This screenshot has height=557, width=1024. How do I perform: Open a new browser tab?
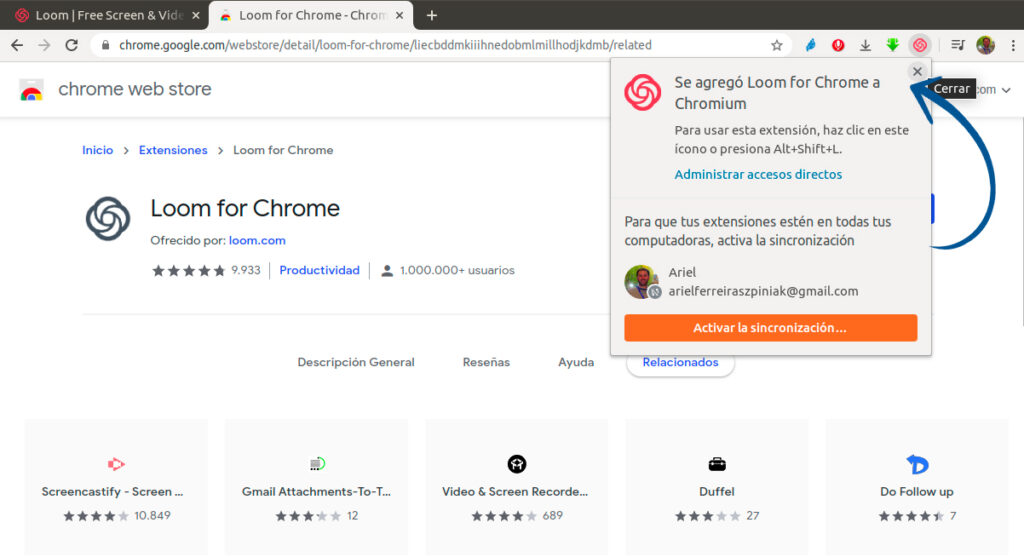pyautogui.click(x=432, y=16)
